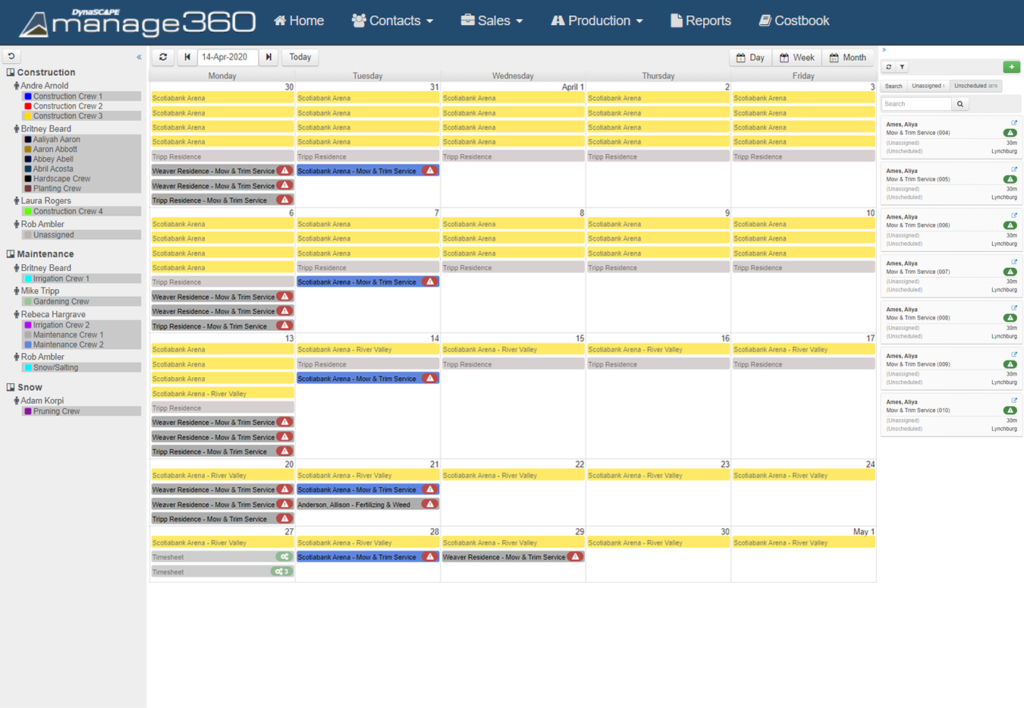Click the Today button
This screenshot has width=1024, height=708.
[299, 58]
